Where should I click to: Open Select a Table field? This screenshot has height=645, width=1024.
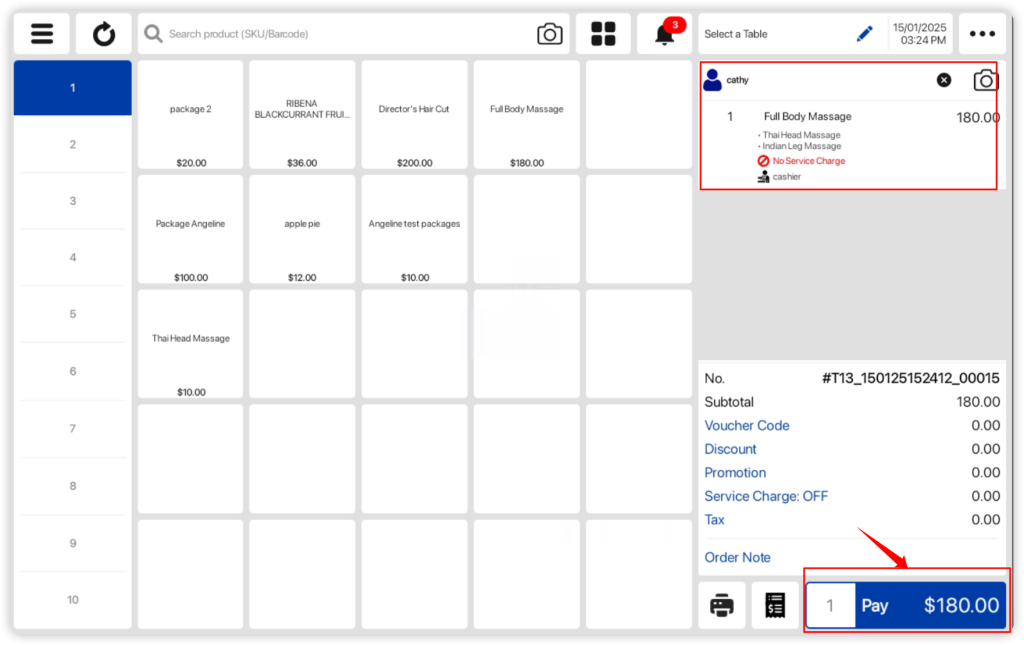click(792, 34)
